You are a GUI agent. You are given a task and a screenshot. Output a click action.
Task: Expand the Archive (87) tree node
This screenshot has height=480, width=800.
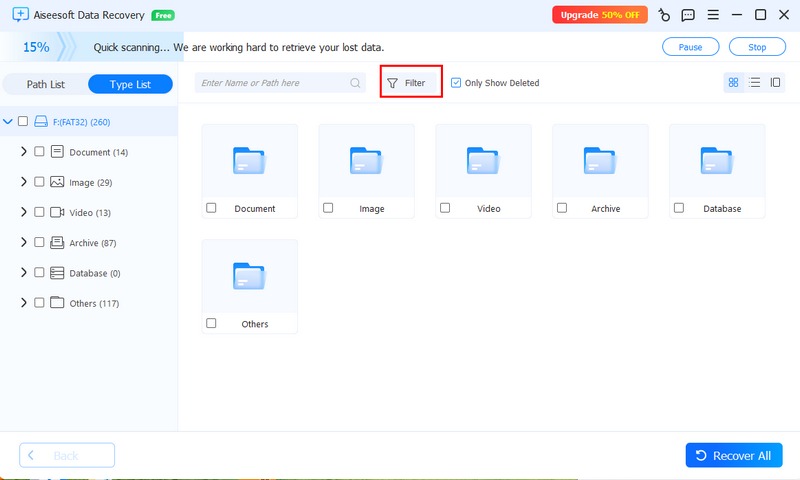point(23,242)
